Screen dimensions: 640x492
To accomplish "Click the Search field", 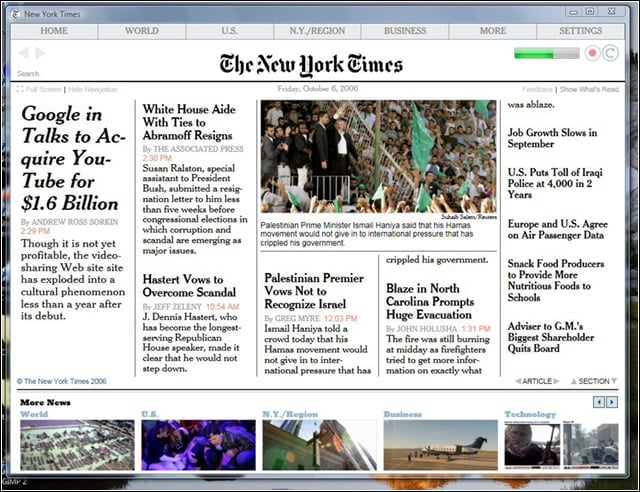I will (28, 73).
